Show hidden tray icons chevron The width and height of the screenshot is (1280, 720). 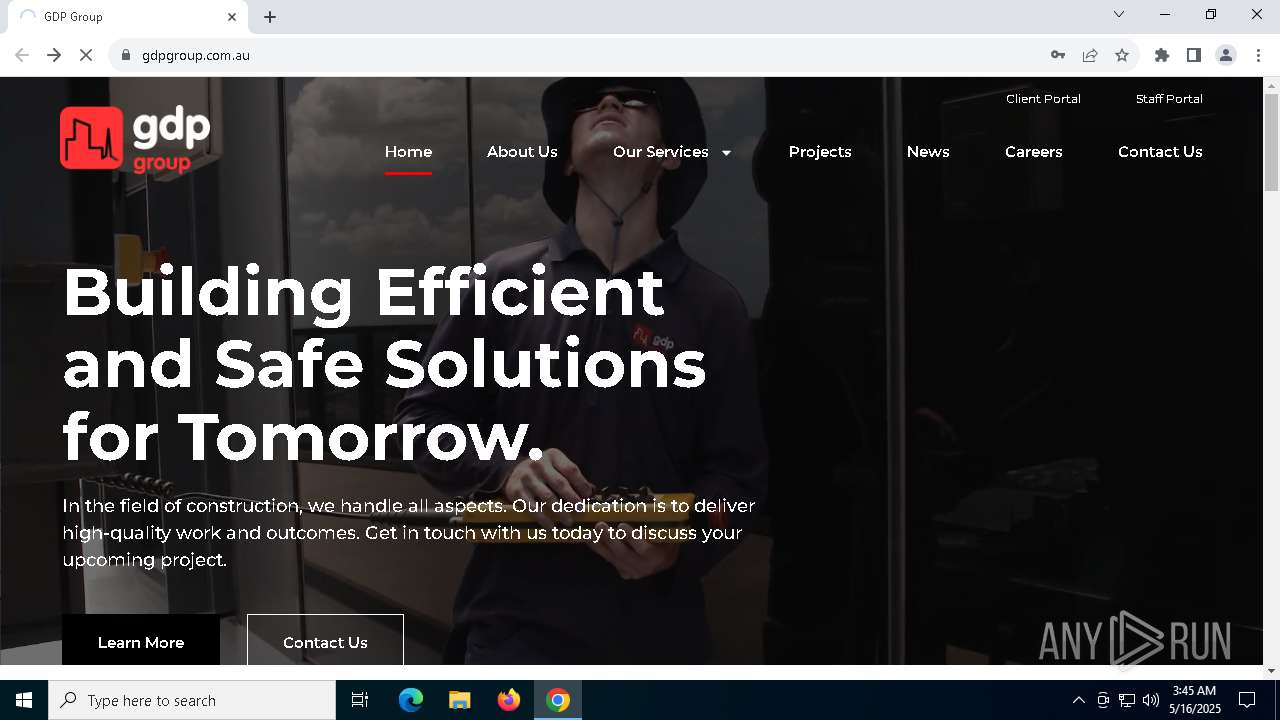click(x=1078, y=700)
